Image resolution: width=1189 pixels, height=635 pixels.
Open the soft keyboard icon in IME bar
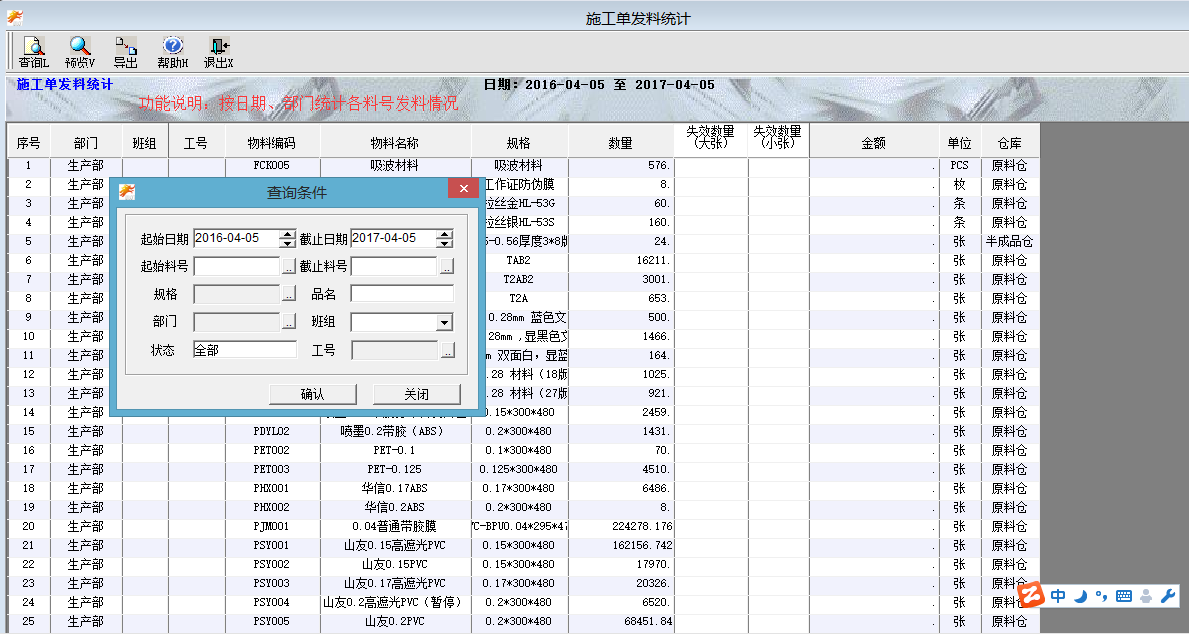click(1124, 596)
